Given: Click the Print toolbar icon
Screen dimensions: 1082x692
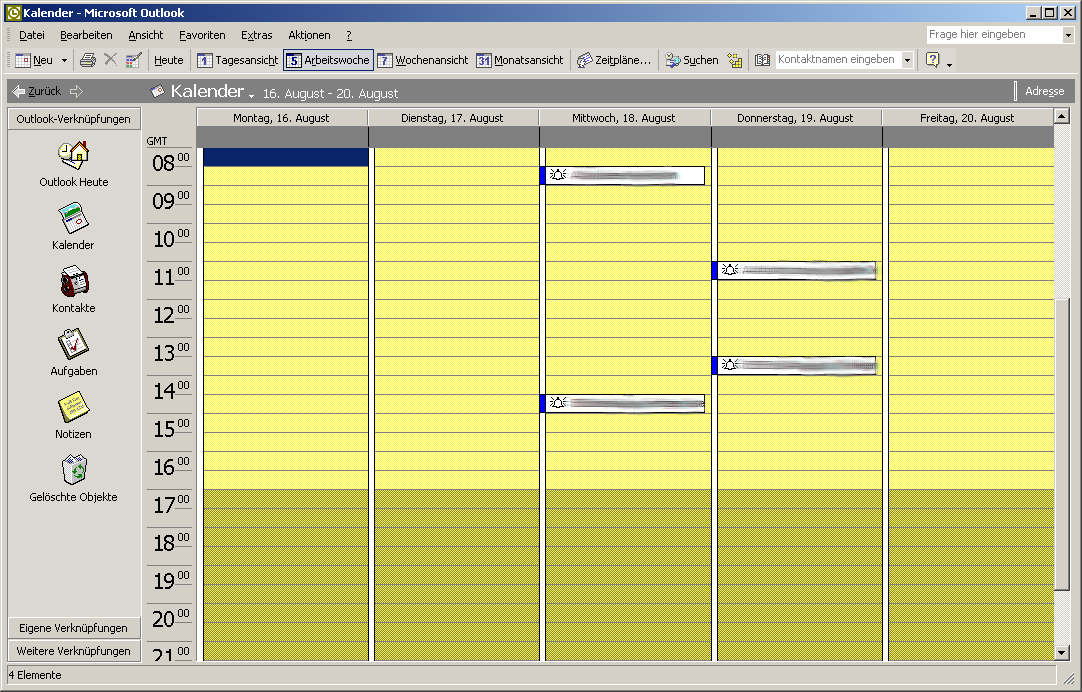Looking at the screenshot, I should [x=88, y=60].
